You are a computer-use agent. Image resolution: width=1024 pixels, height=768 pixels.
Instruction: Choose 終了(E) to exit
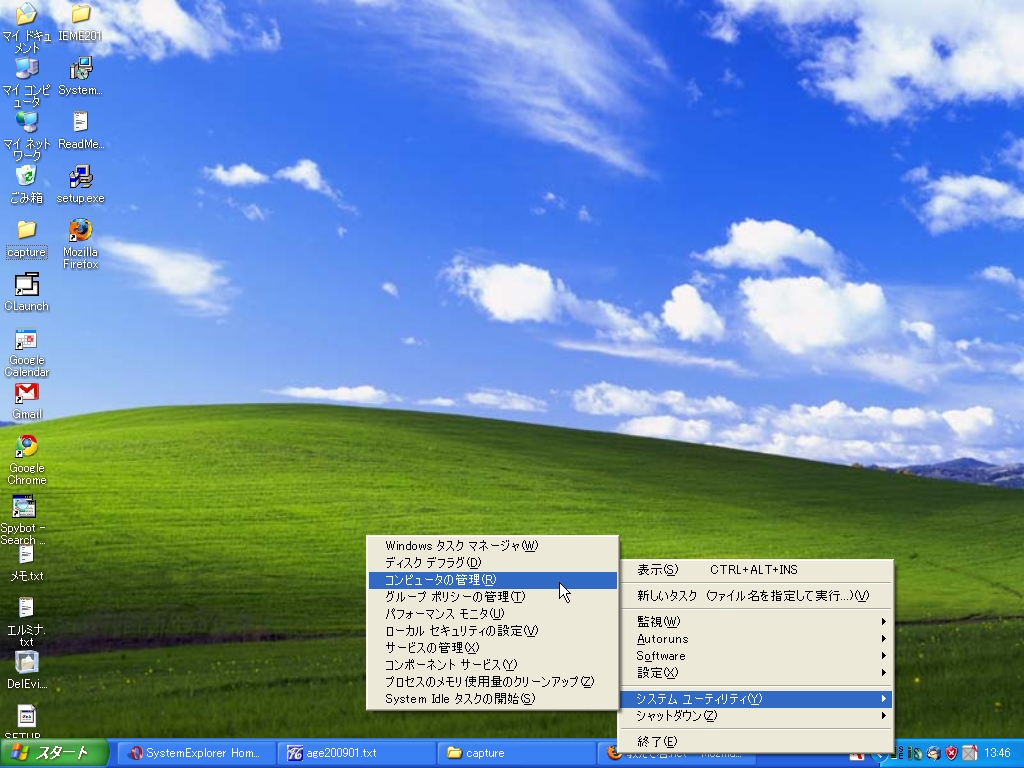click(x=756, y=742)
